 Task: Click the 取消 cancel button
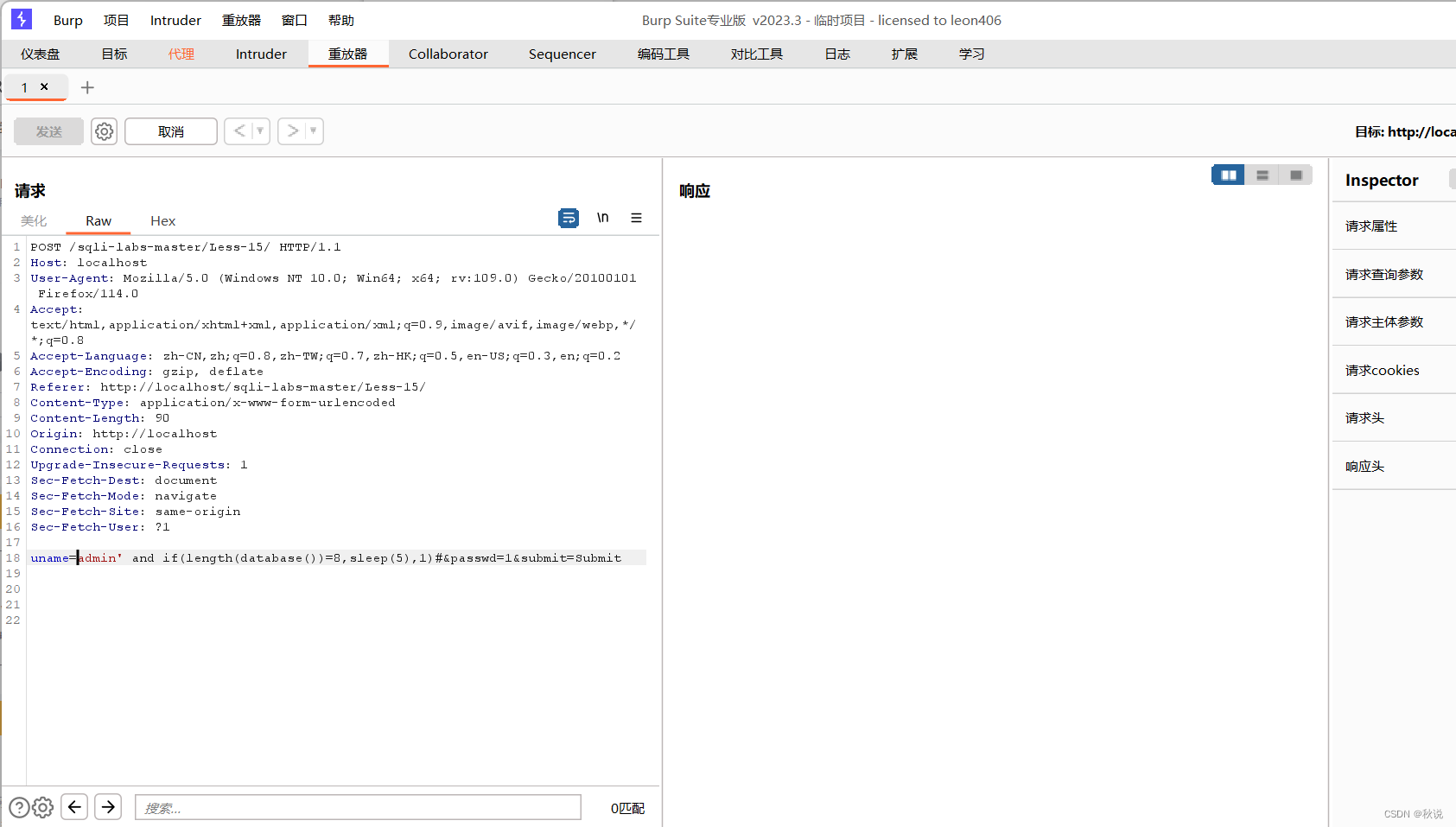pyautogui.click(x=171, y=131)
